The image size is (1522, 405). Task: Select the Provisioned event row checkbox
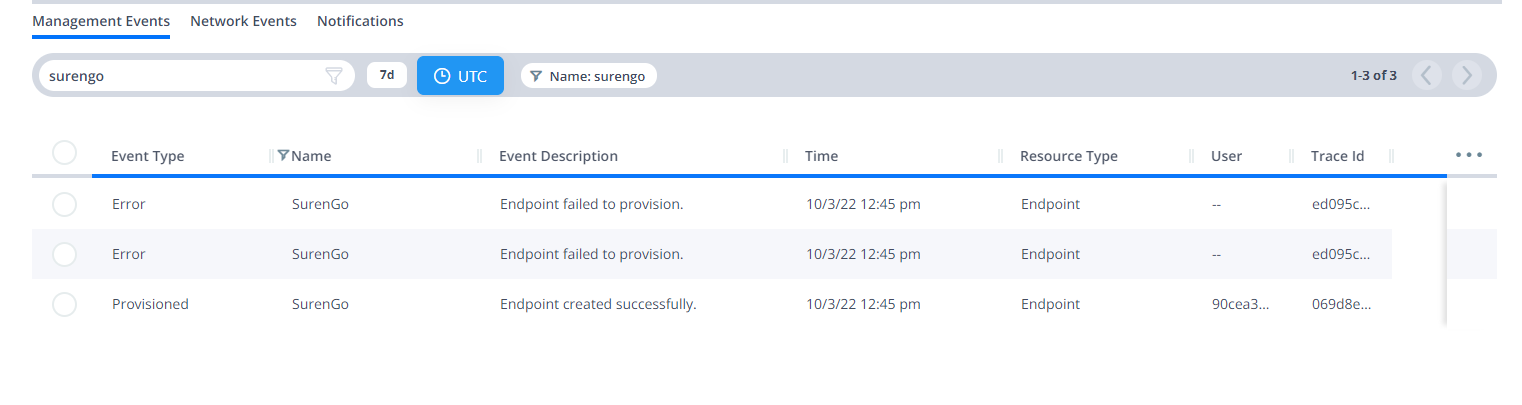tap(64, 304)
